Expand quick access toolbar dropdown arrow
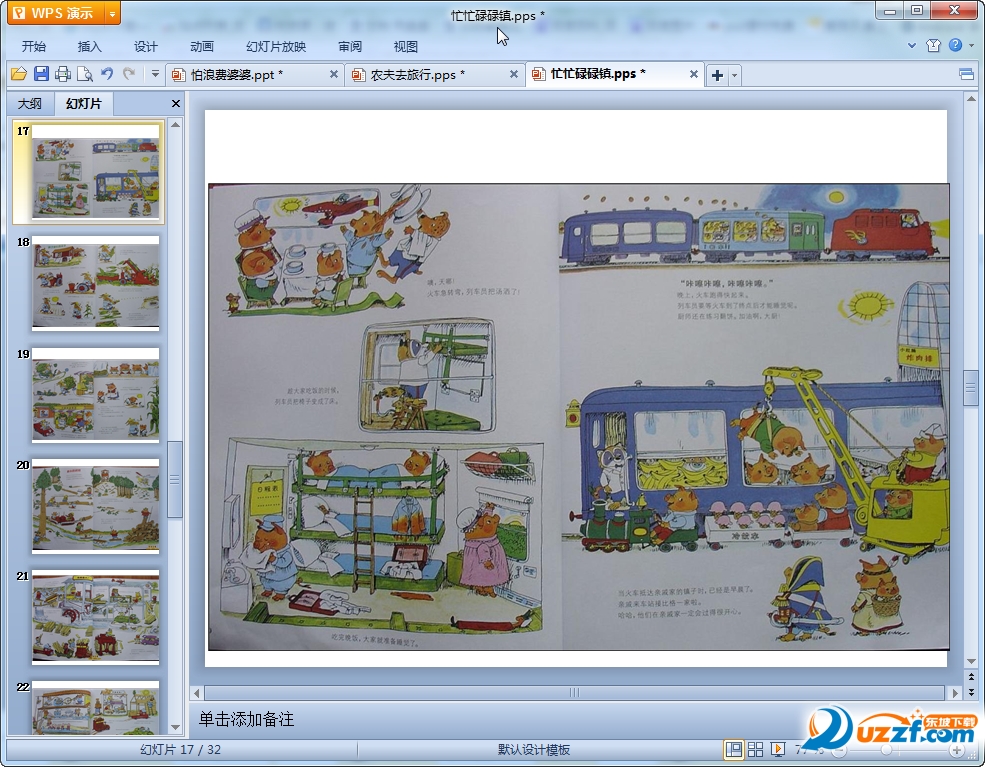The width and height of the screenshot is (985, 767). pyautogui.click(x=155, y=74)
